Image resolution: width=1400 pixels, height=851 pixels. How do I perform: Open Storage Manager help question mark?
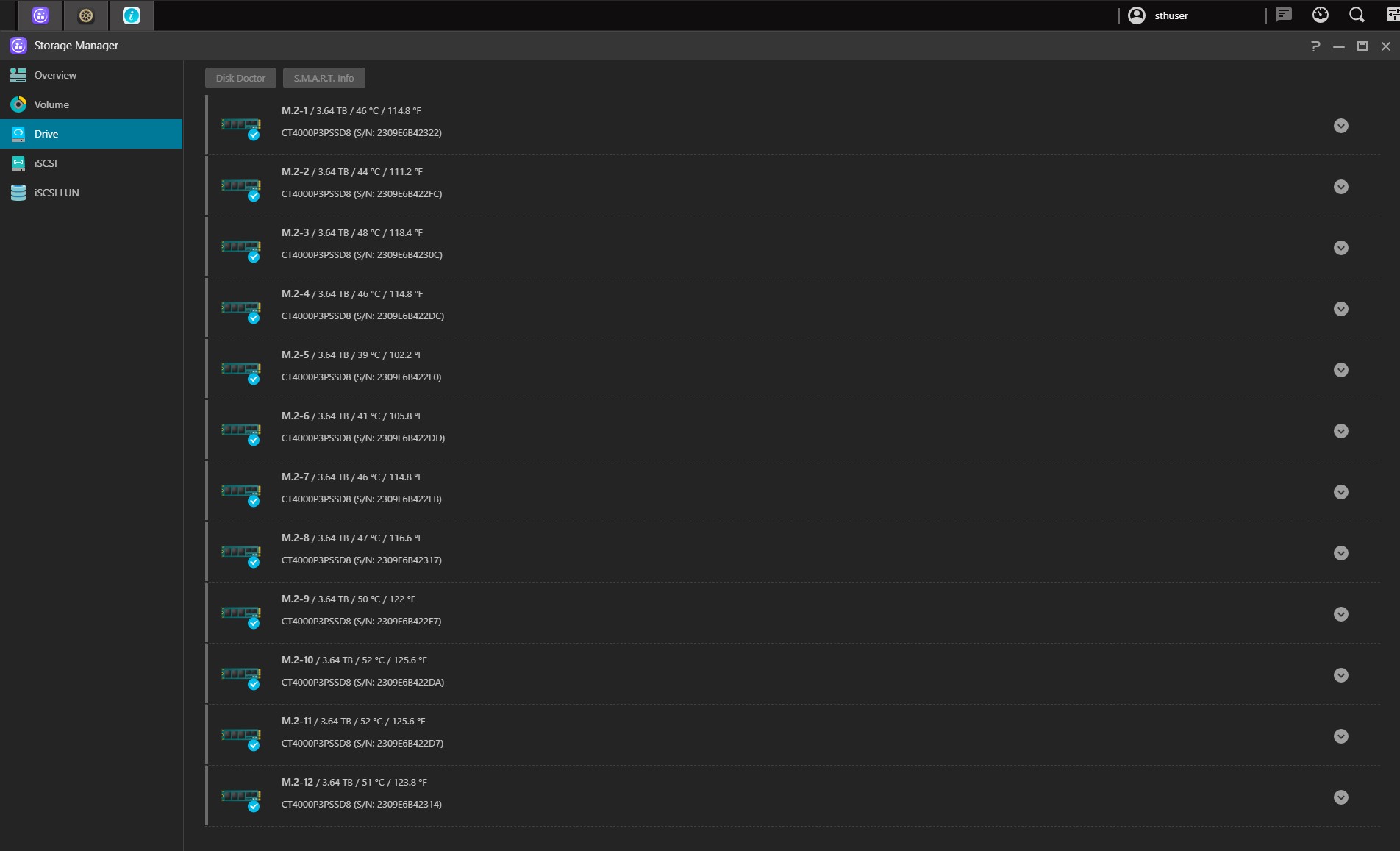1315,46
